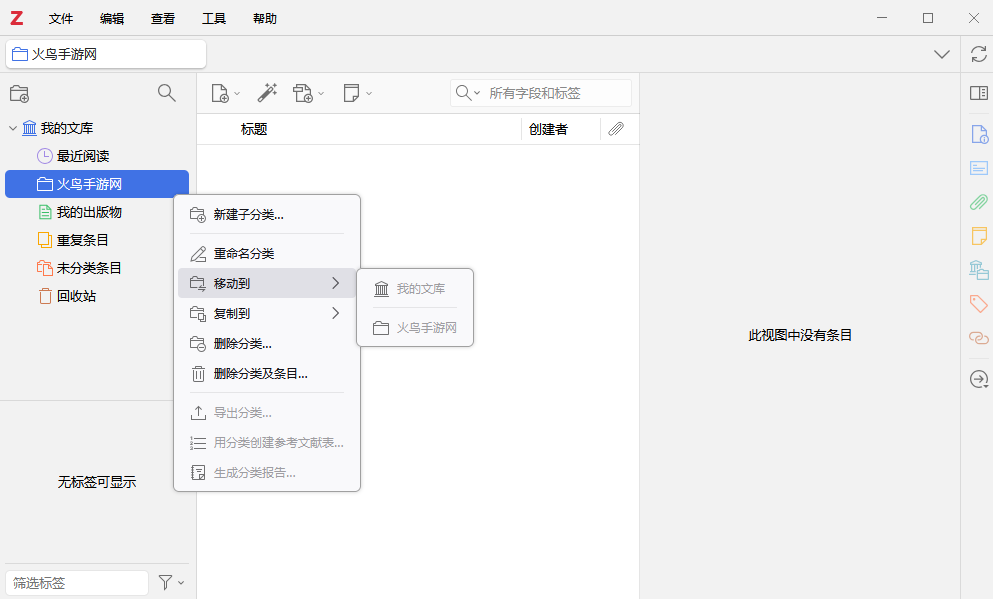The width and height of the screenshot is (993, 599).
Task: Open the notes section yellow icon
Action: pyautogui.click(x=978, y=236)
